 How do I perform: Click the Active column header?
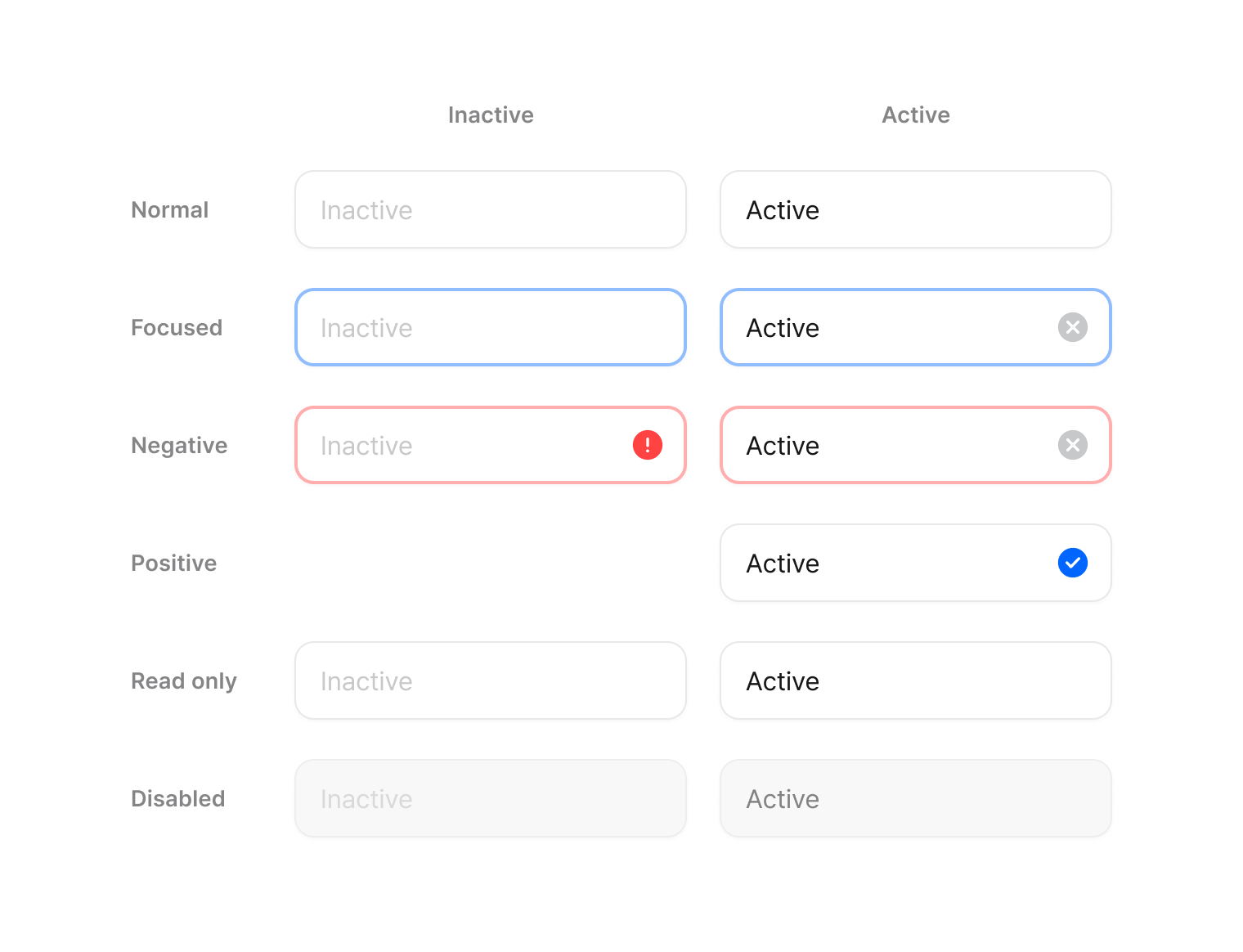pyautogui.click(x=915, y=115)
